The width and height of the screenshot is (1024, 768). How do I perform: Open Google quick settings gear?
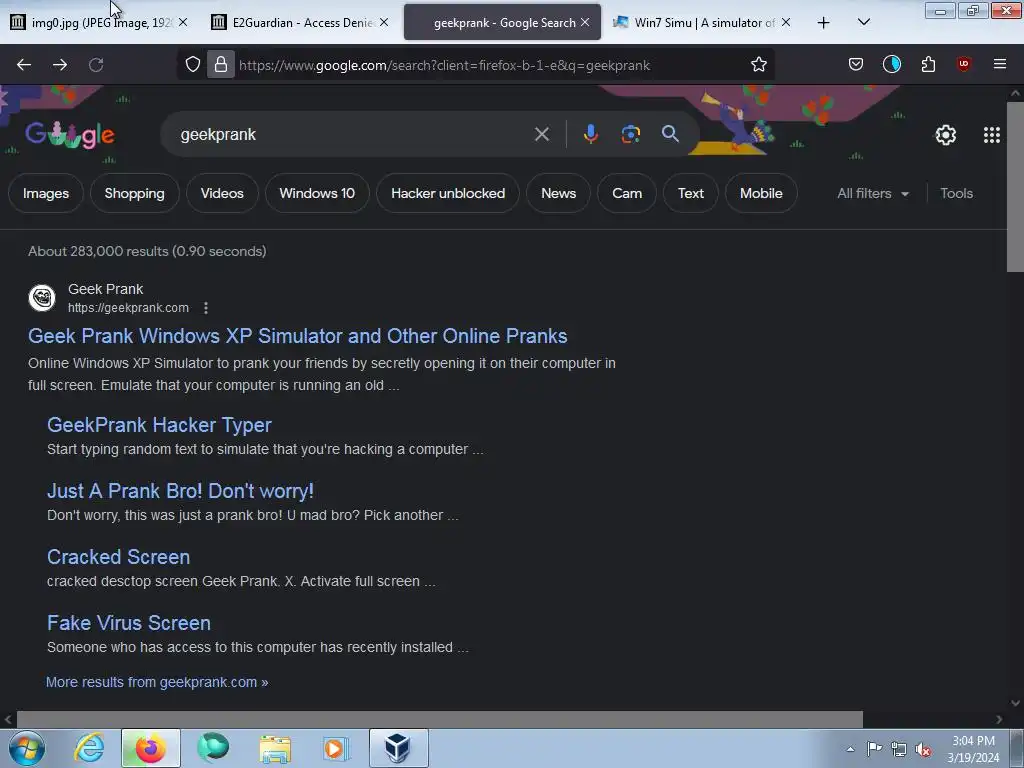946,135
